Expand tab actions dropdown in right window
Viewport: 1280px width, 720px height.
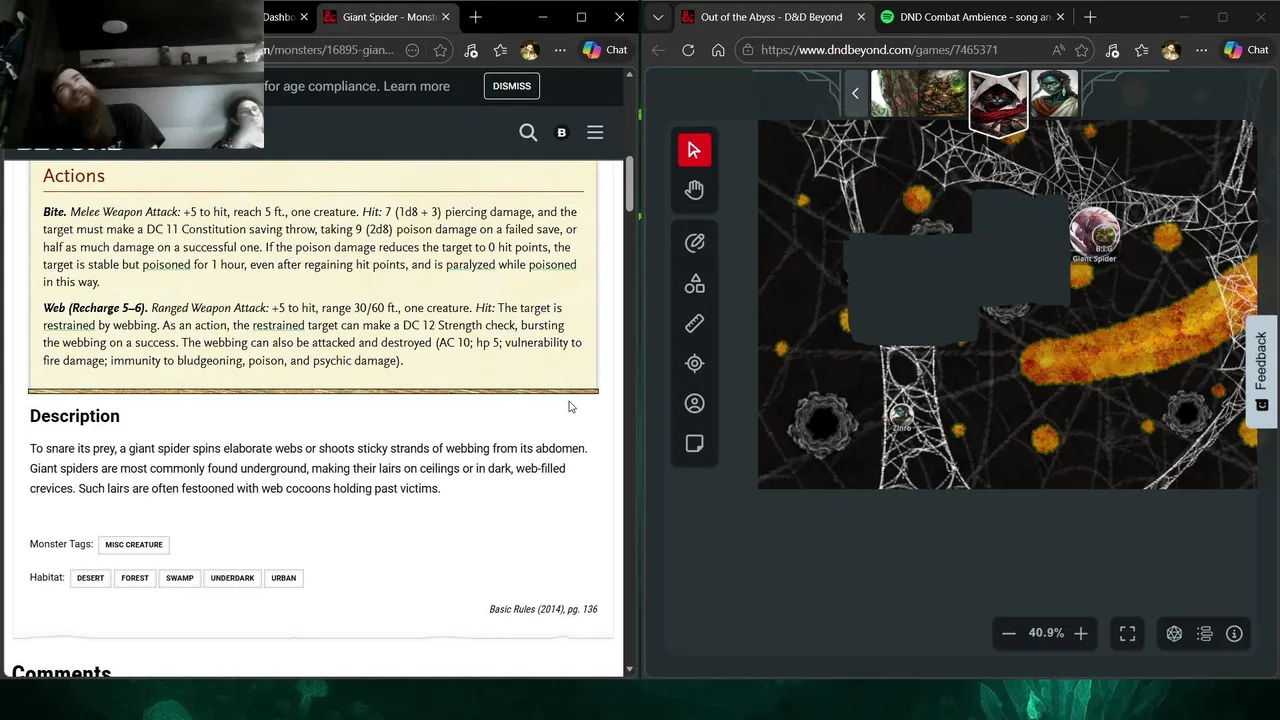click(657, 17)
